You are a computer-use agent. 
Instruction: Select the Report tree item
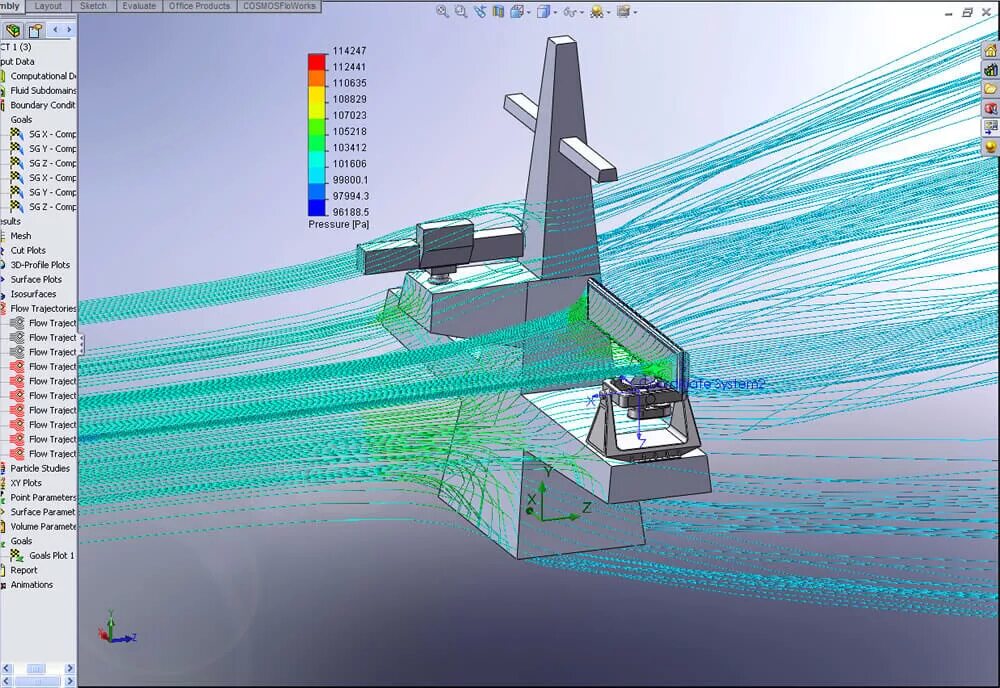point(20,570)
